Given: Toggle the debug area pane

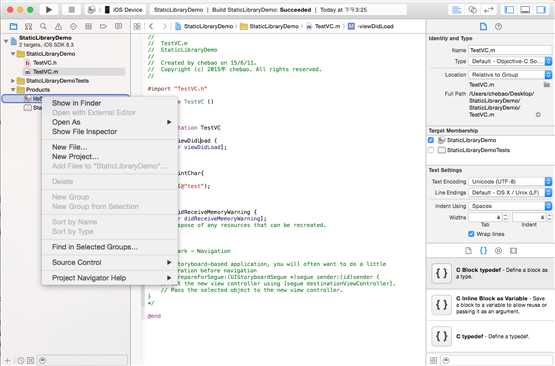Looking at the screenshot, I should coord(525,10).
